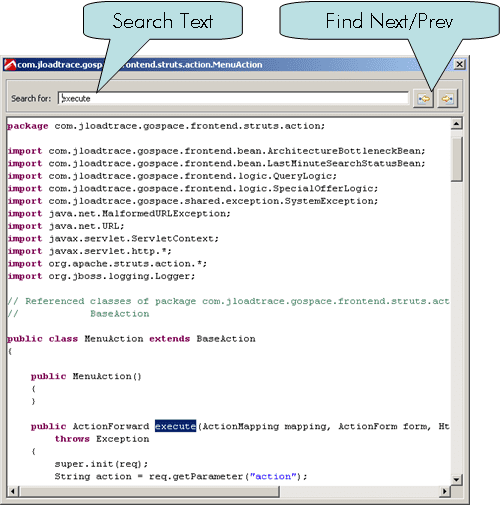Click the org.jboss.logging.Logger import
The width and height of the screenshot is (500, 505).
(101, 276)
